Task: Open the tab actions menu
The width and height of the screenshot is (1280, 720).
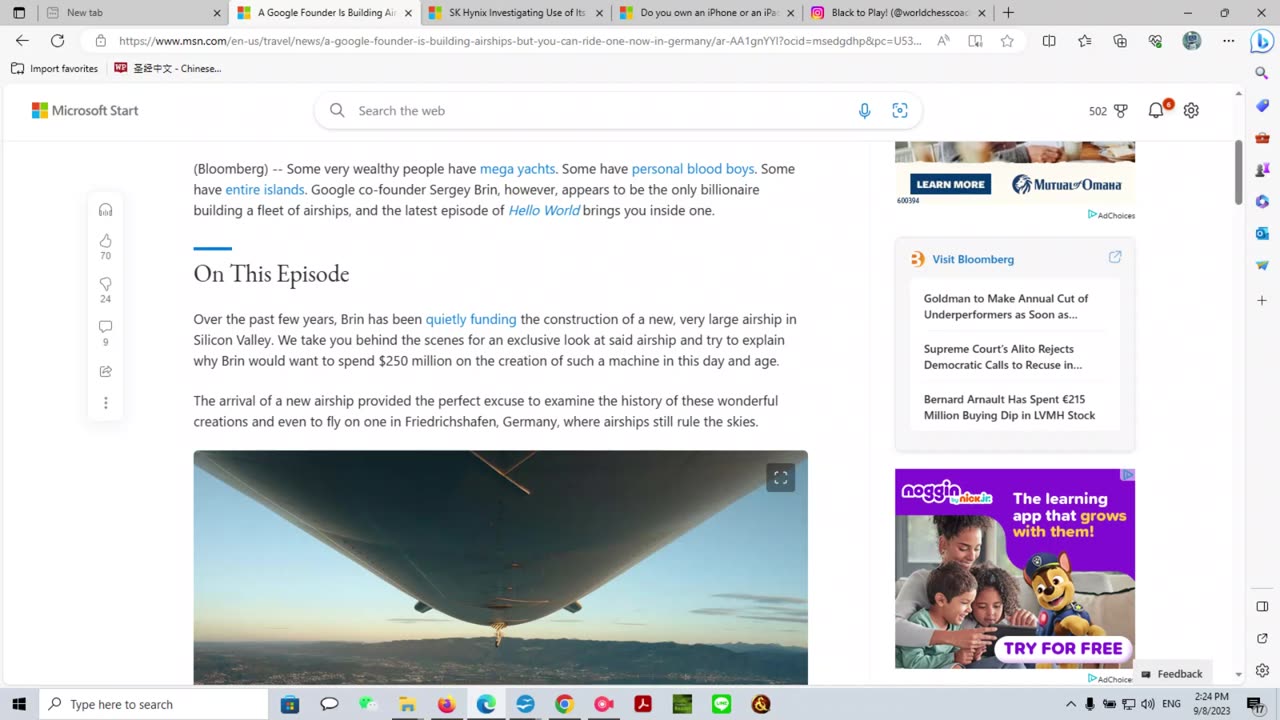Action: tap(18, 13)
